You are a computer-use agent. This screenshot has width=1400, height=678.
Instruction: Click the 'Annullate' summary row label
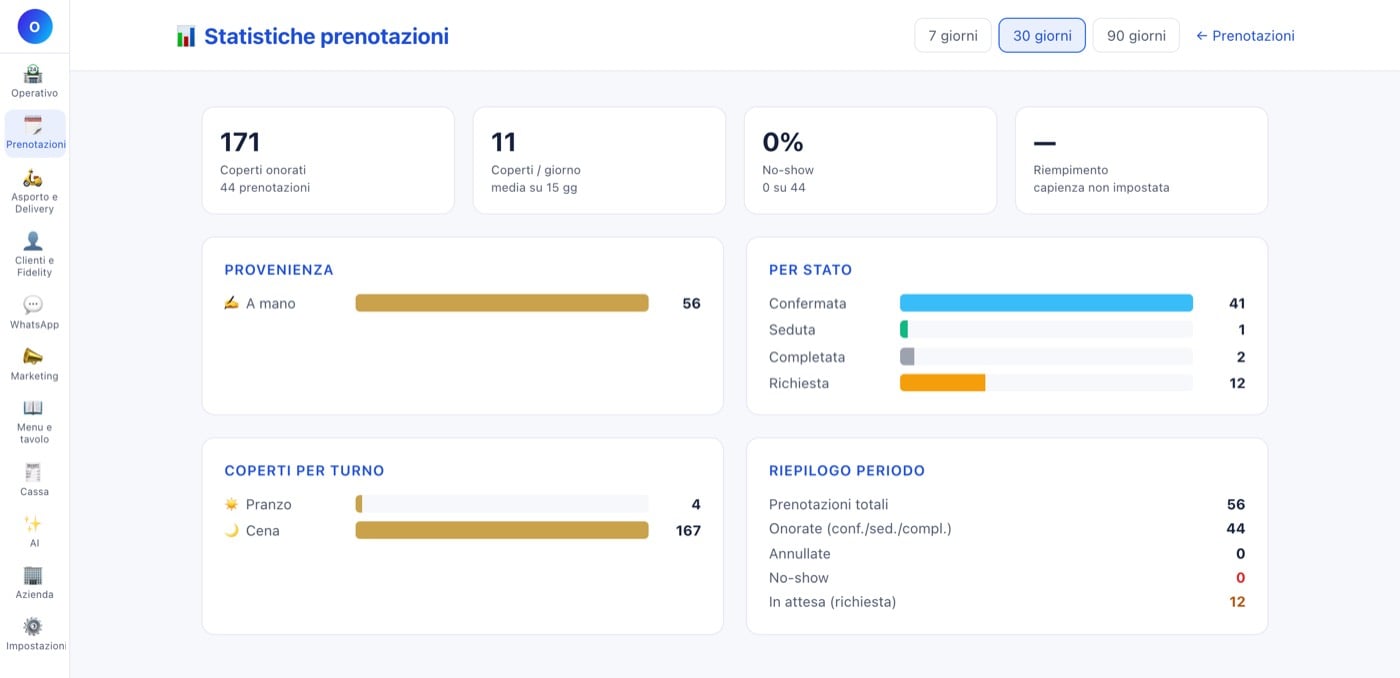[799, 553]
